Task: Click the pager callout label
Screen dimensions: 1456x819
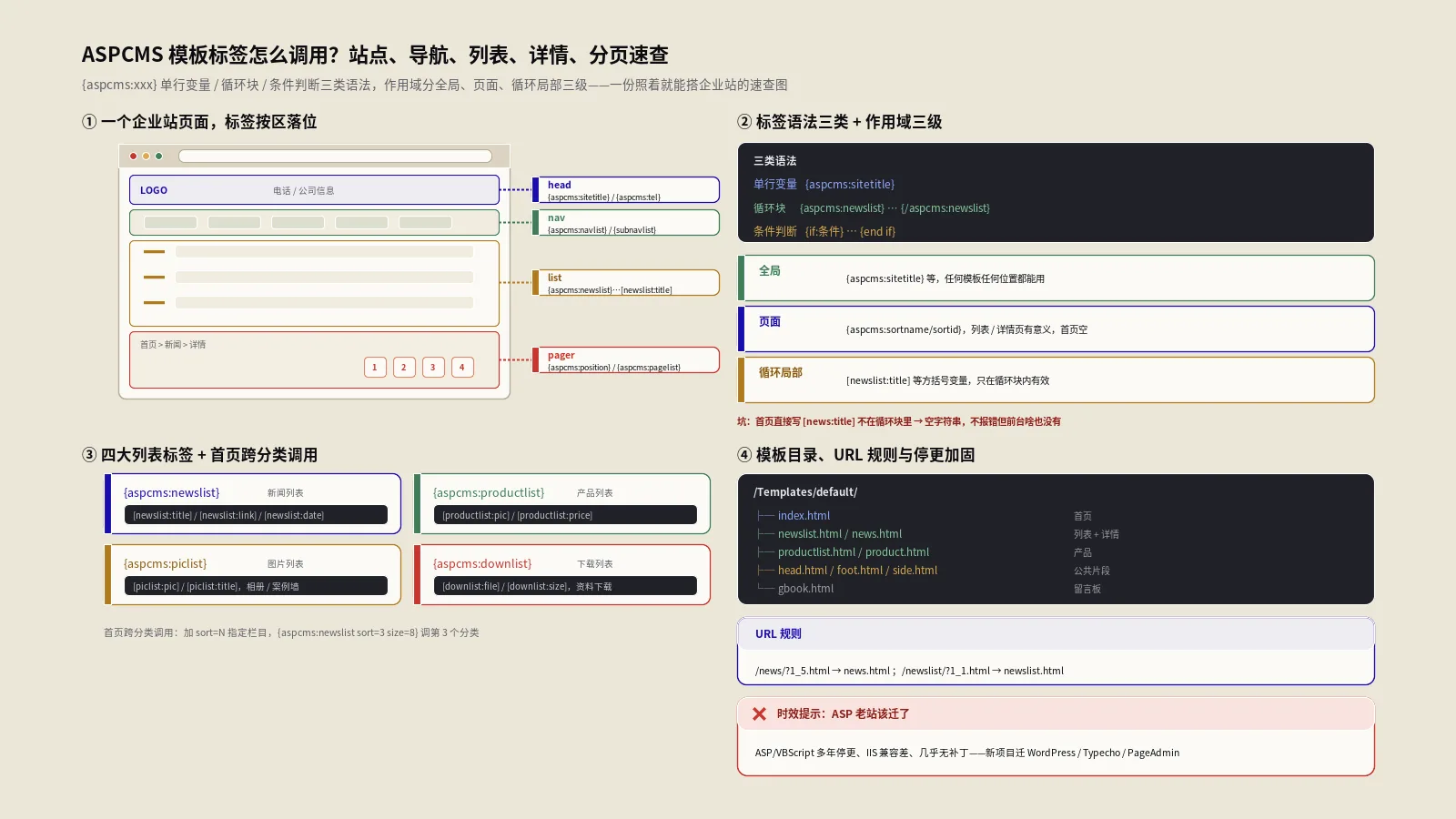Action: tap(561, 355)
